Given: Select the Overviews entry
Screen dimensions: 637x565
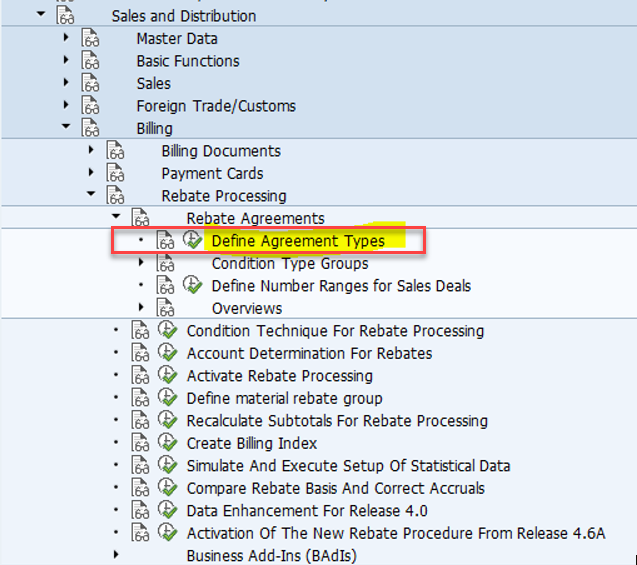Looking at the screenshot, I should (247, 308).
